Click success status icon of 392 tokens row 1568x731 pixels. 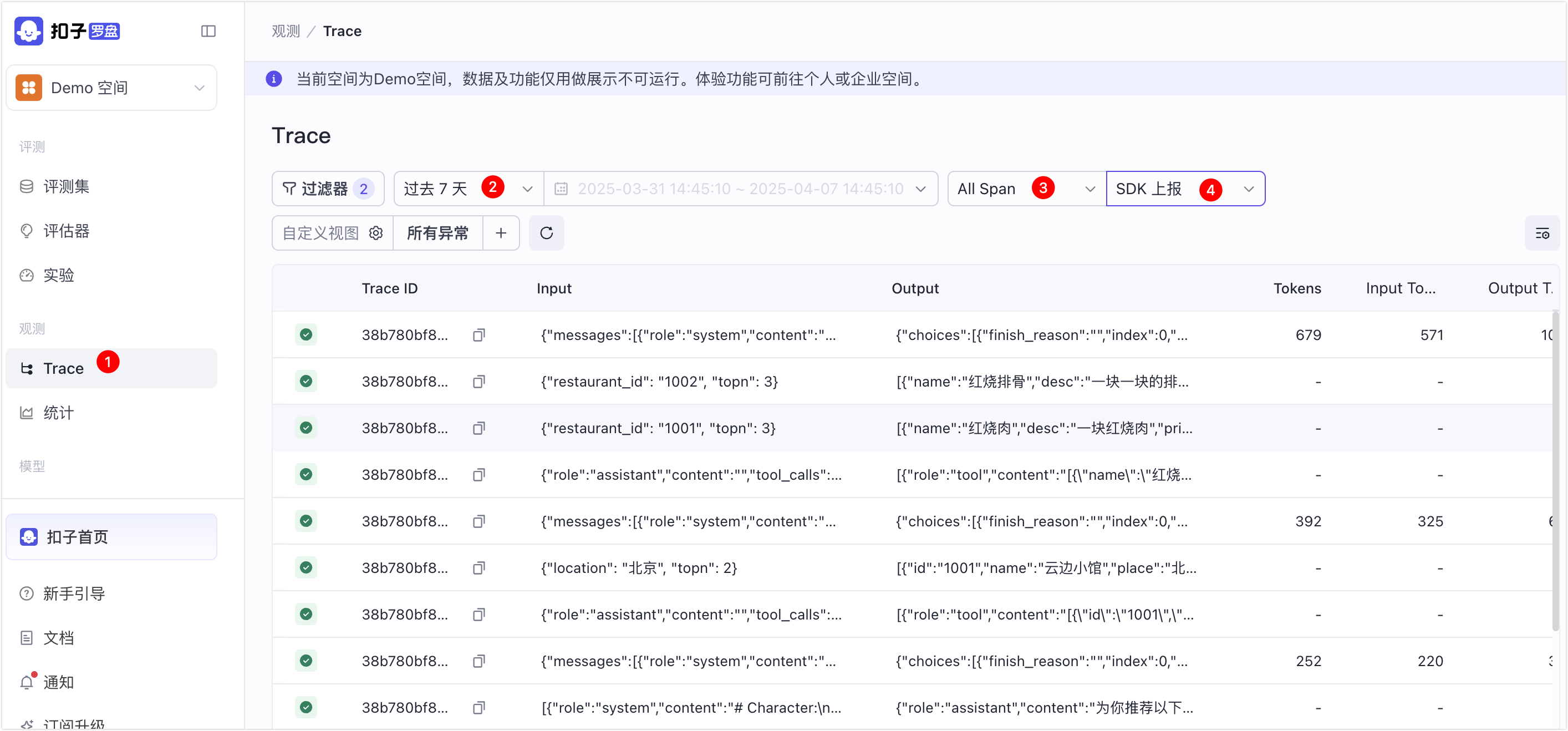pyautogui.click(x=306, y=521)
